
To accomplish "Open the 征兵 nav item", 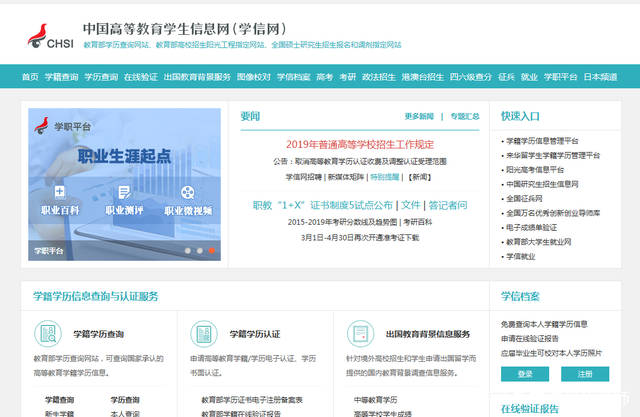I will tap(506, 77).
